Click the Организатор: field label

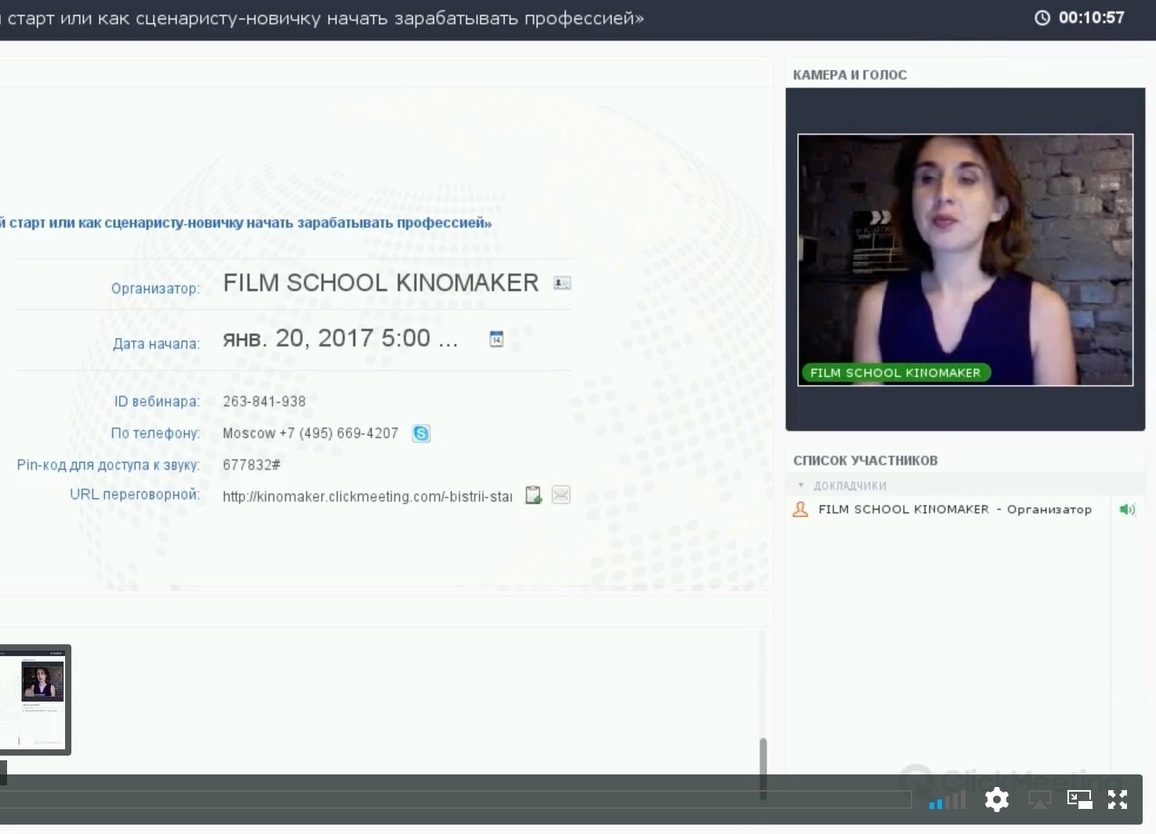click(x=156, y=288)
